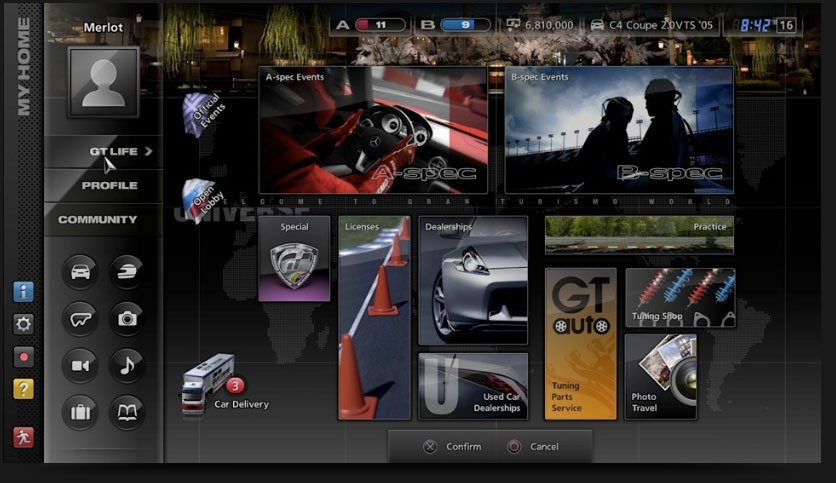This screenshot has height=483, width=836.
Task: Select the COMMUNITY menu item
Action: (x=98, y=220)
